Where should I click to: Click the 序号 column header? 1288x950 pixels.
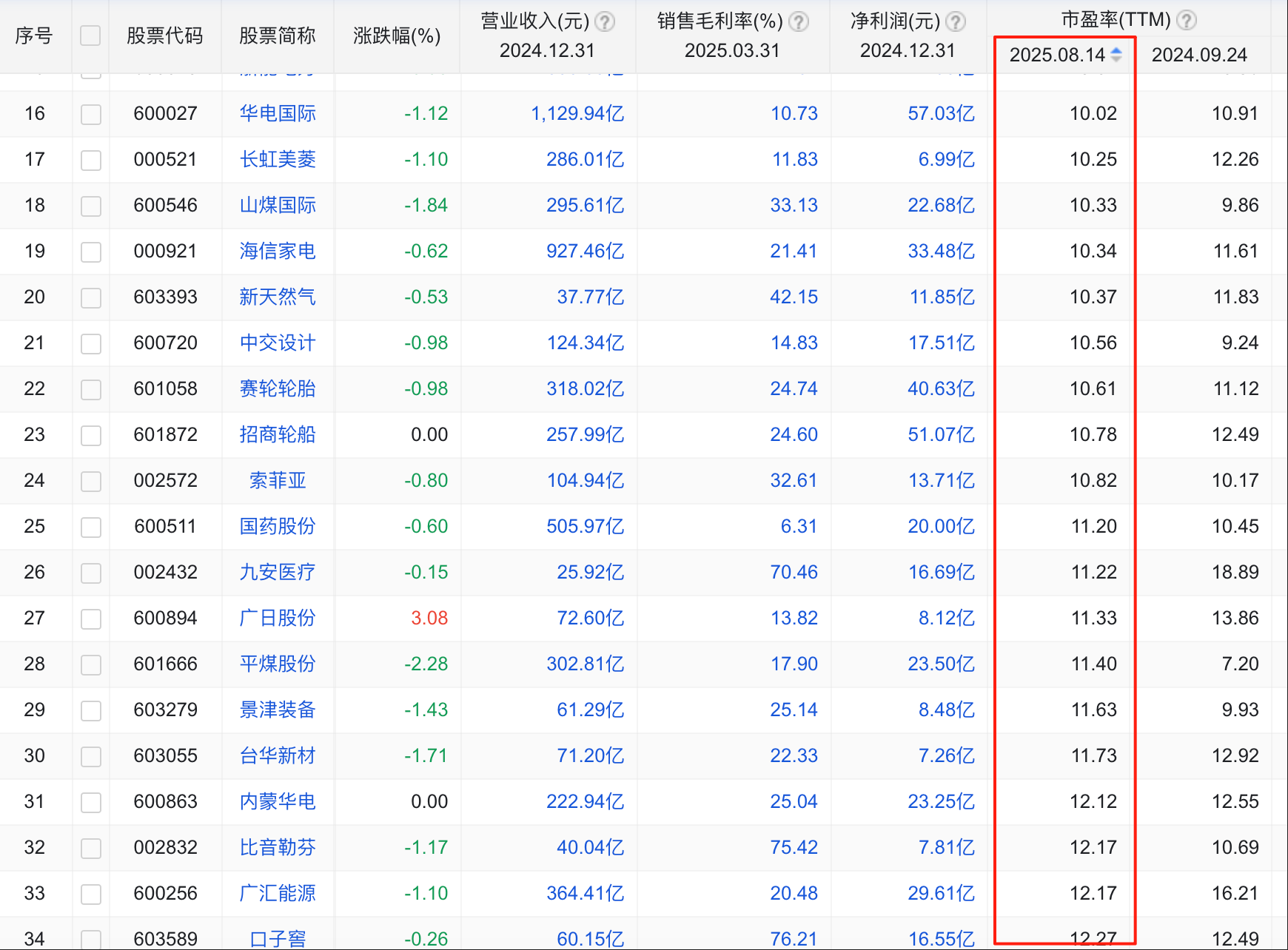tap(34, 36)
